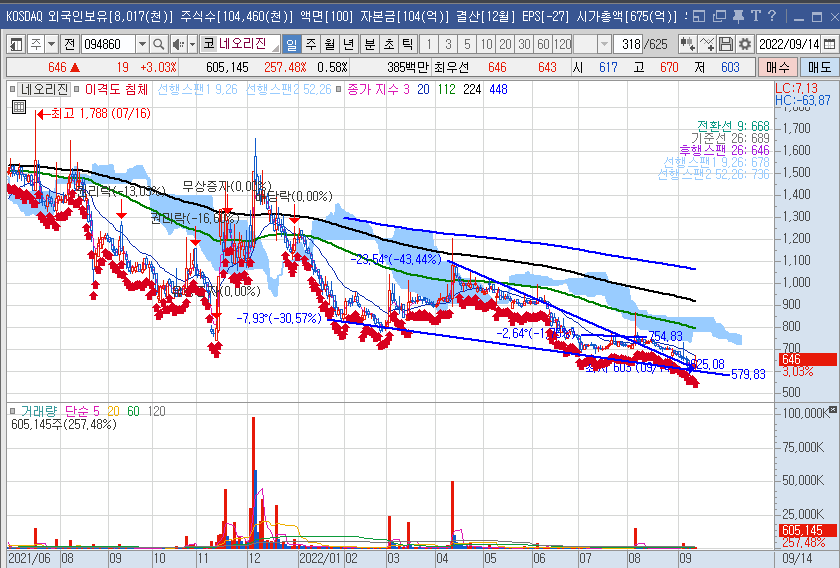
Task: Click the 무상증자(0.00%) chart annotation
Action: (x=226, y=186)
